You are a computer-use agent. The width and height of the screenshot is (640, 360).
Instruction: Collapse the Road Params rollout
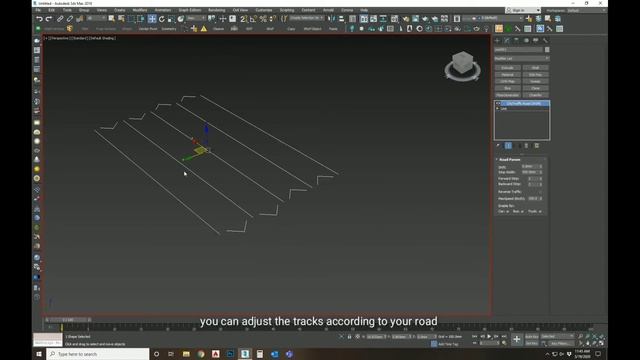pyautogui.click(x=510, y=160)
